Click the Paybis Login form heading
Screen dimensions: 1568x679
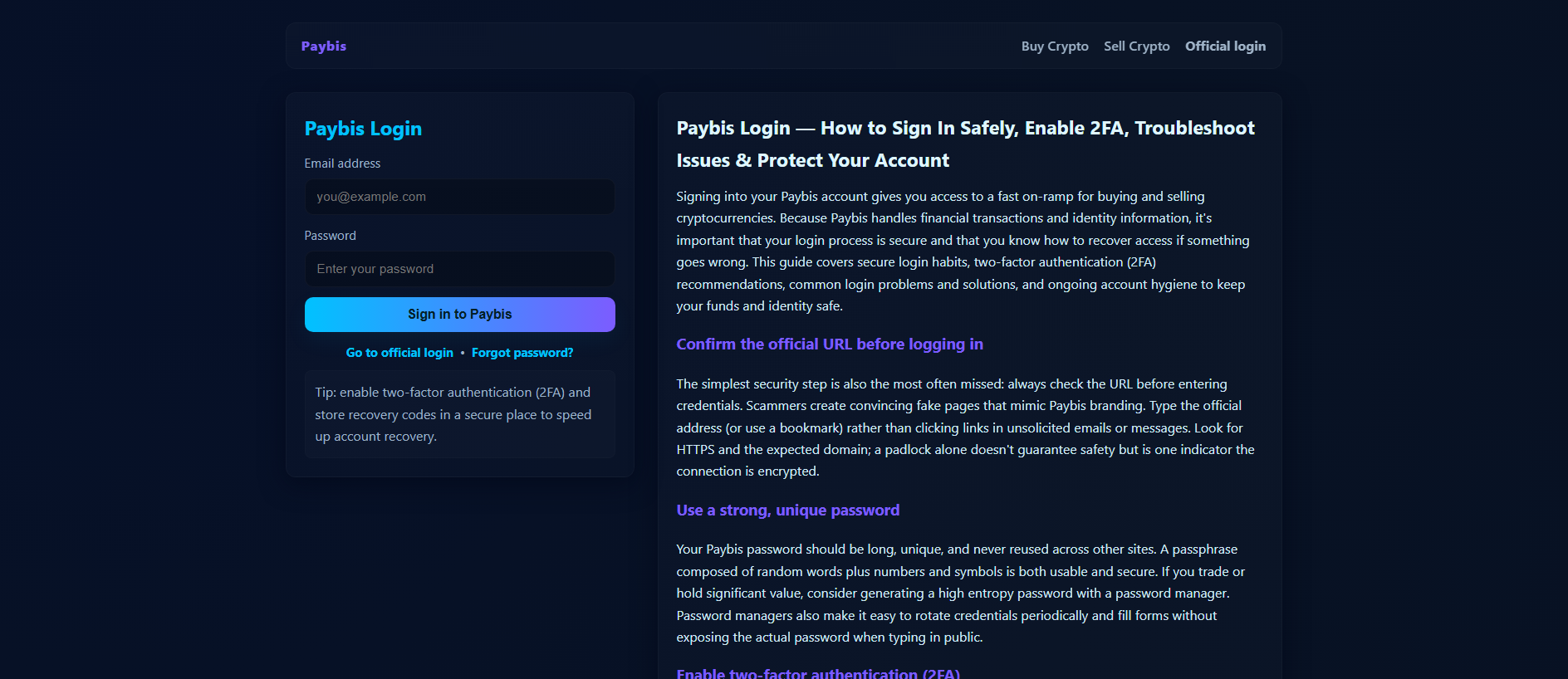(363, 129)
